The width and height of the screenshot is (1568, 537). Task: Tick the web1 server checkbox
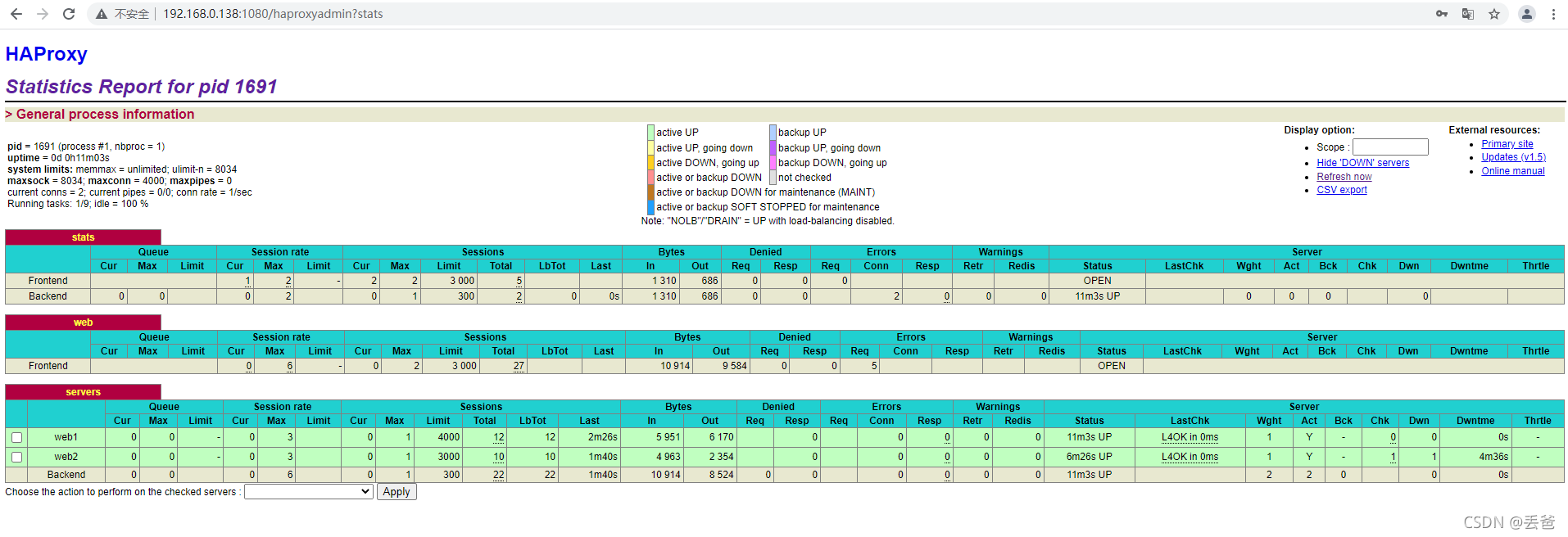[16, 437]
